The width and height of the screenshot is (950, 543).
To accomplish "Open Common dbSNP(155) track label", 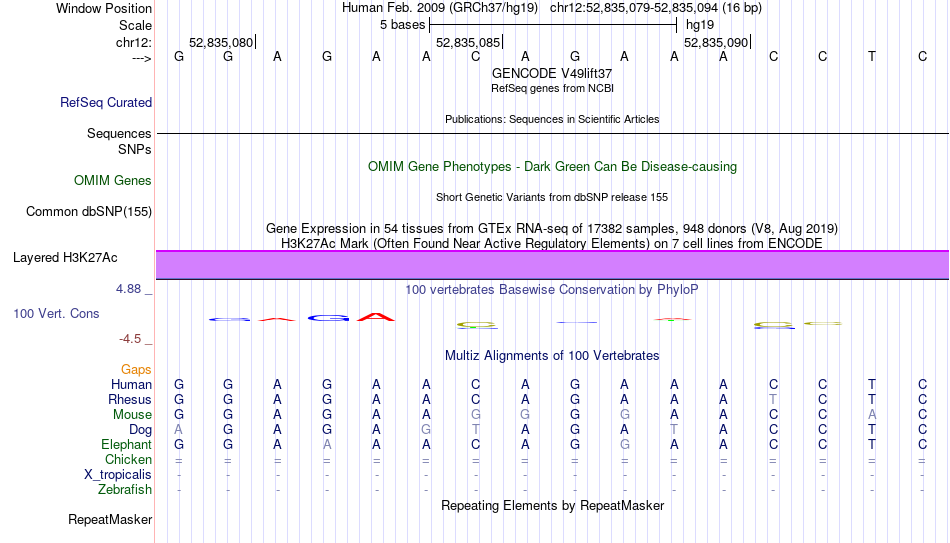I will point(89,212).
